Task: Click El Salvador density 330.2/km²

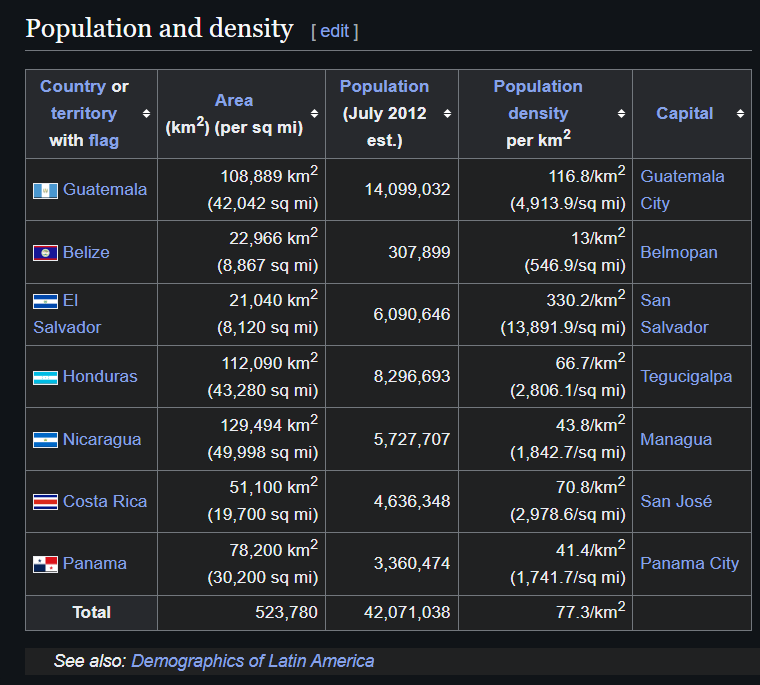Action: 586,299
